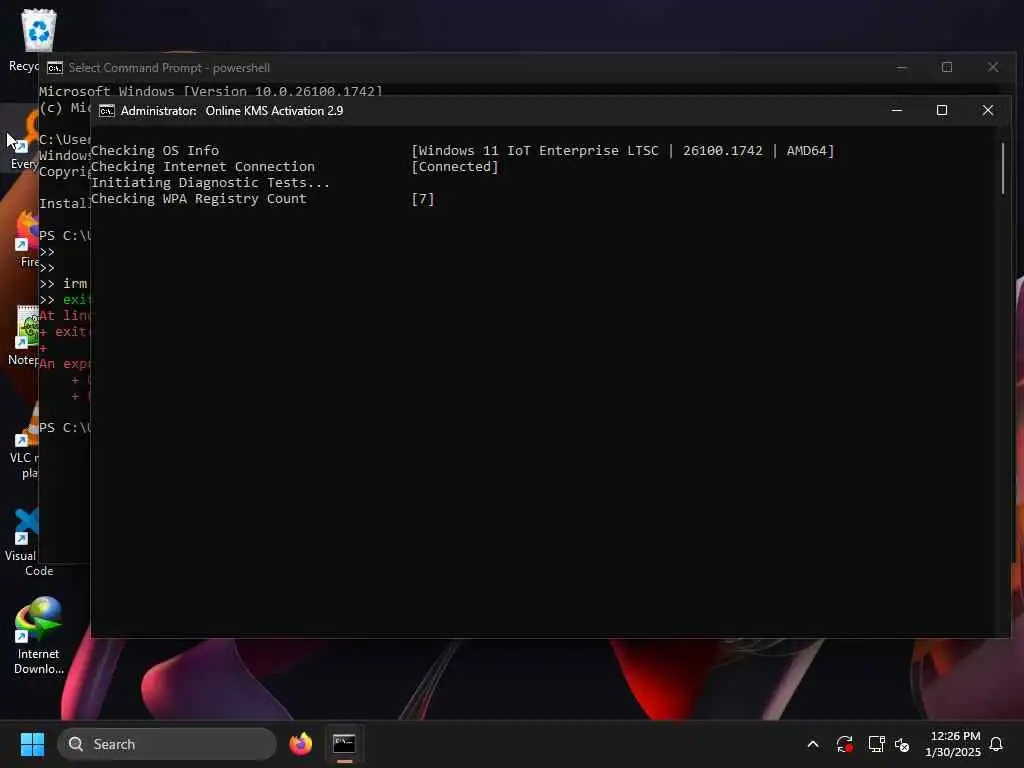
Task: Close the Online KMS Activation window
Action: [x=987, y=110]
